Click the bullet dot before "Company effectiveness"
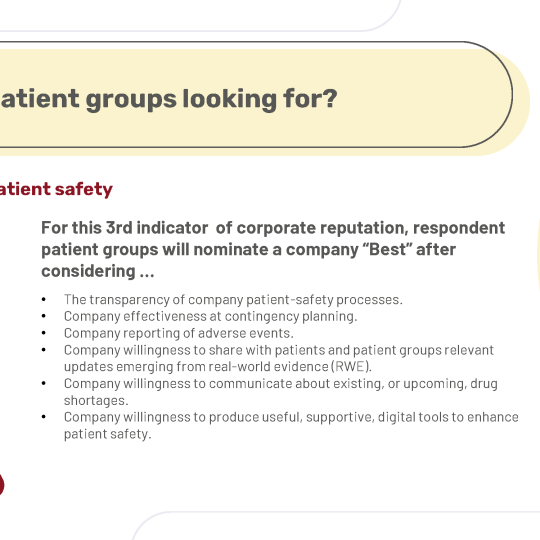The height and width of the screenshot is (540, 540). pyautogui.click(x=43, y=316)
